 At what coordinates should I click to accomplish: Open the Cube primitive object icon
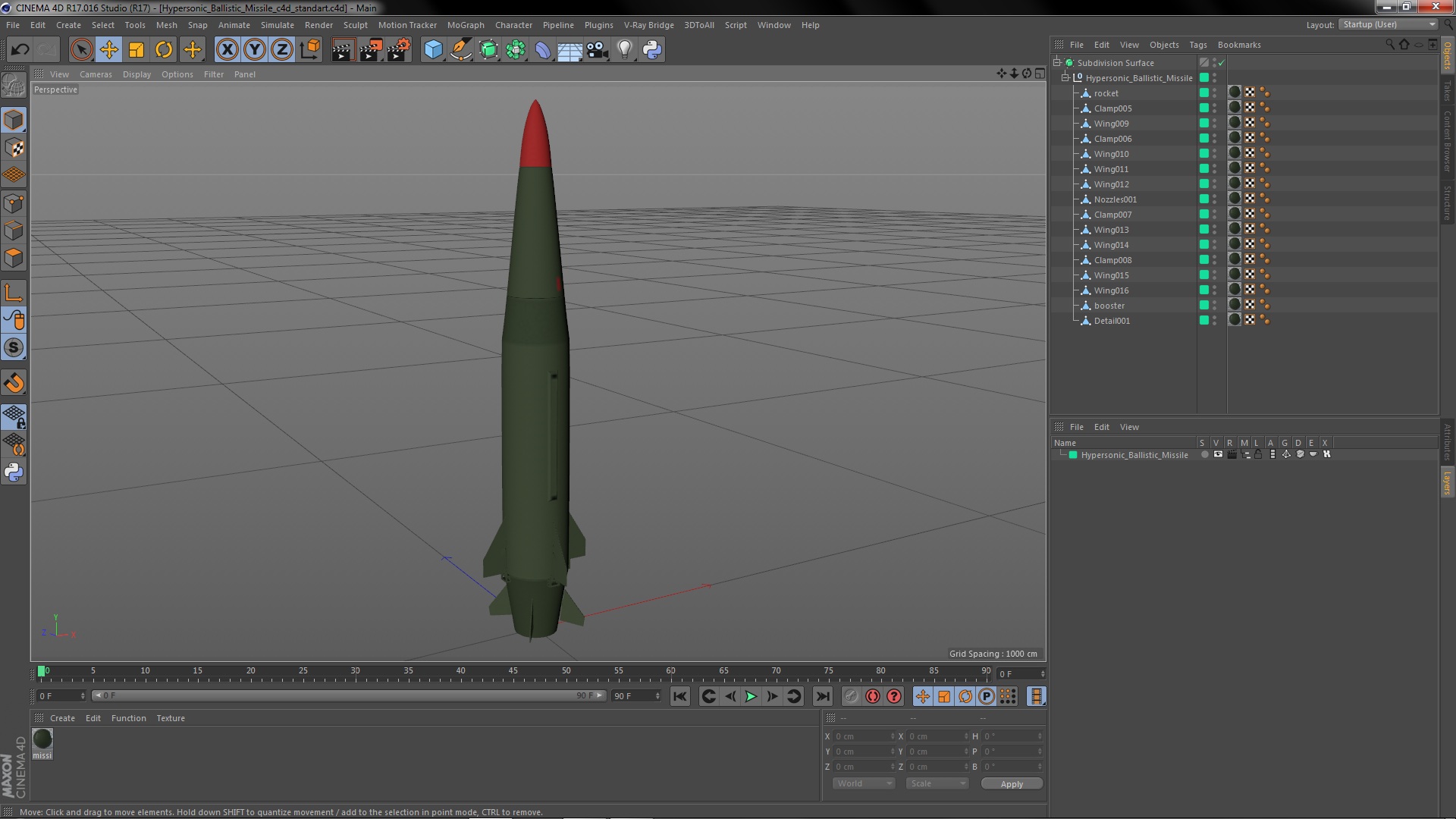click(x=433, y=50)
